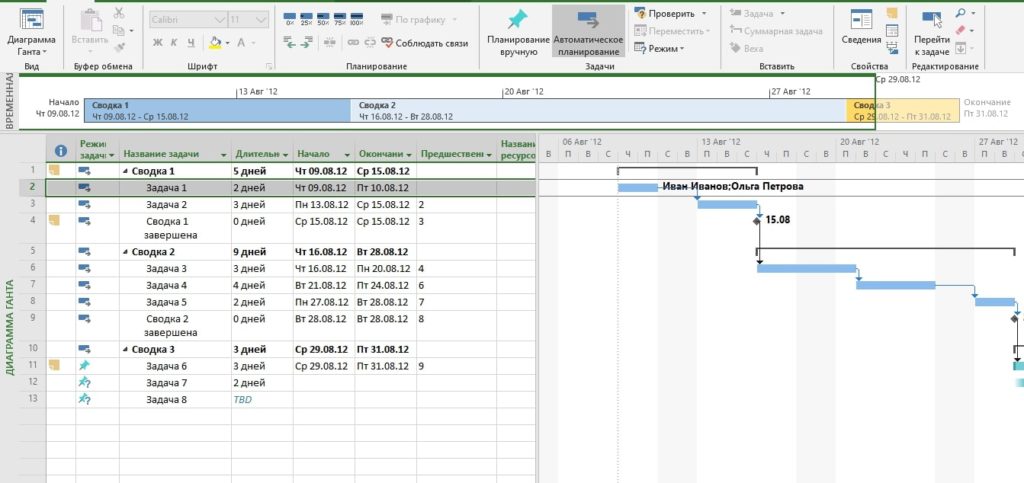Toggle Соблюдать связи option
The image size is (1024, 483).
(x=424, y=43)
